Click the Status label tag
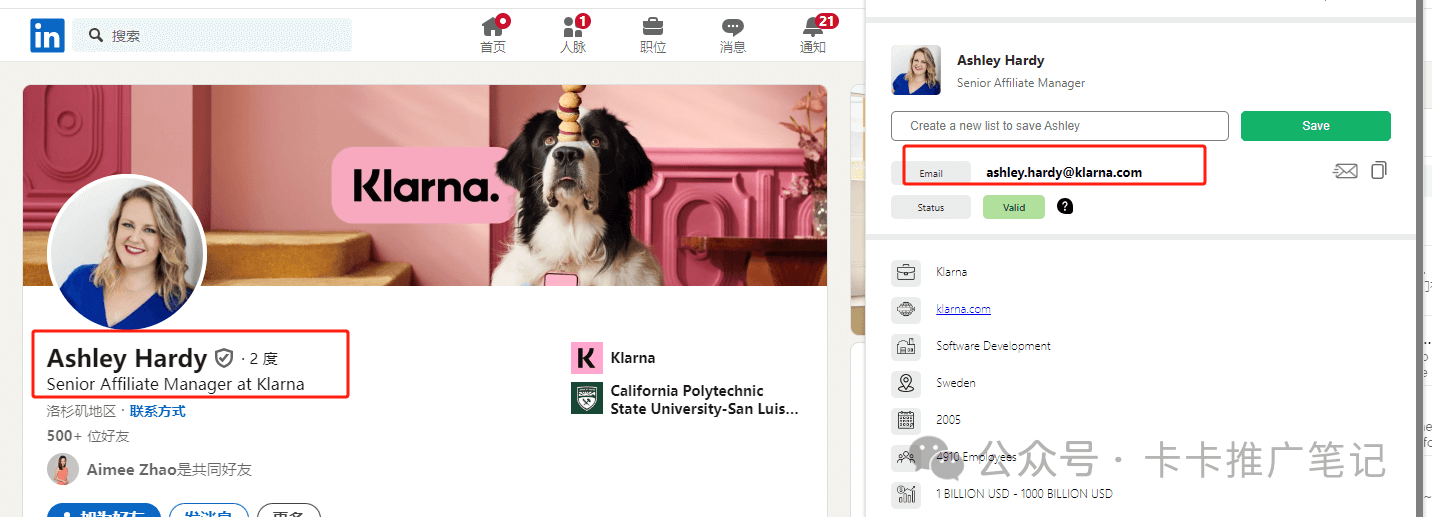Screen dimensions: 1432x517 (931, 207)
